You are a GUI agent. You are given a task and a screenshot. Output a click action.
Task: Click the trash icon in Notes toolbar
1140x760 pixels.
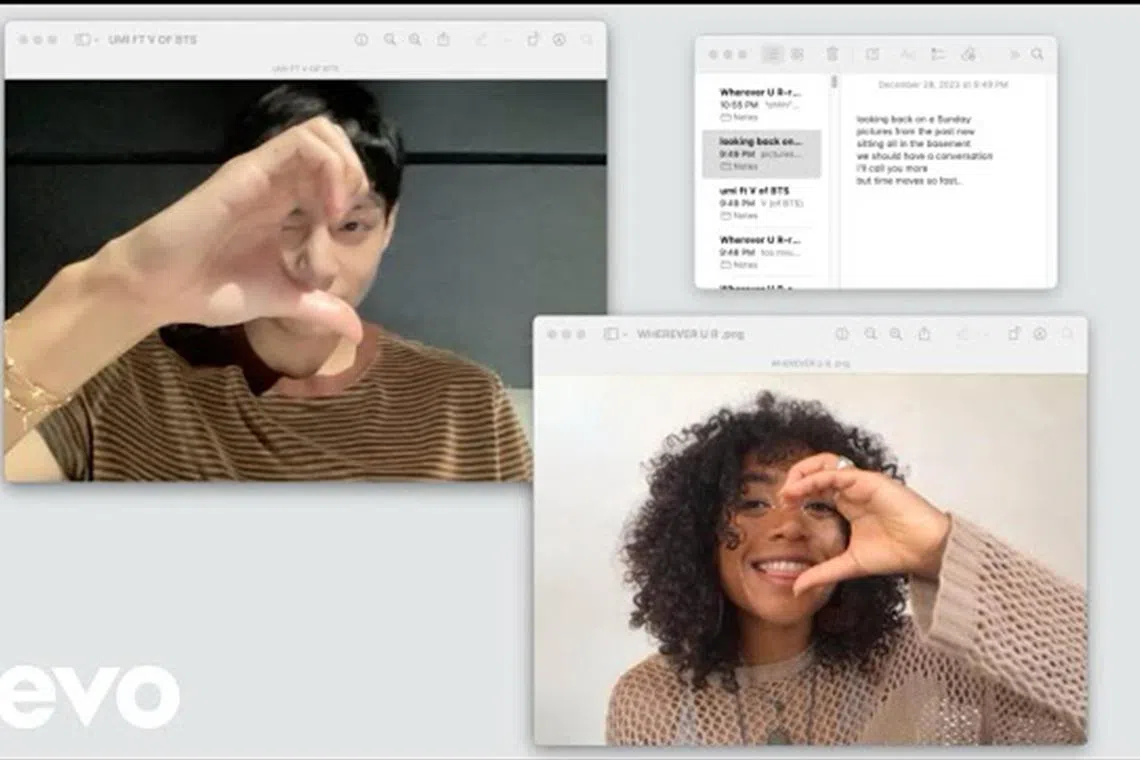coord(832,54)
